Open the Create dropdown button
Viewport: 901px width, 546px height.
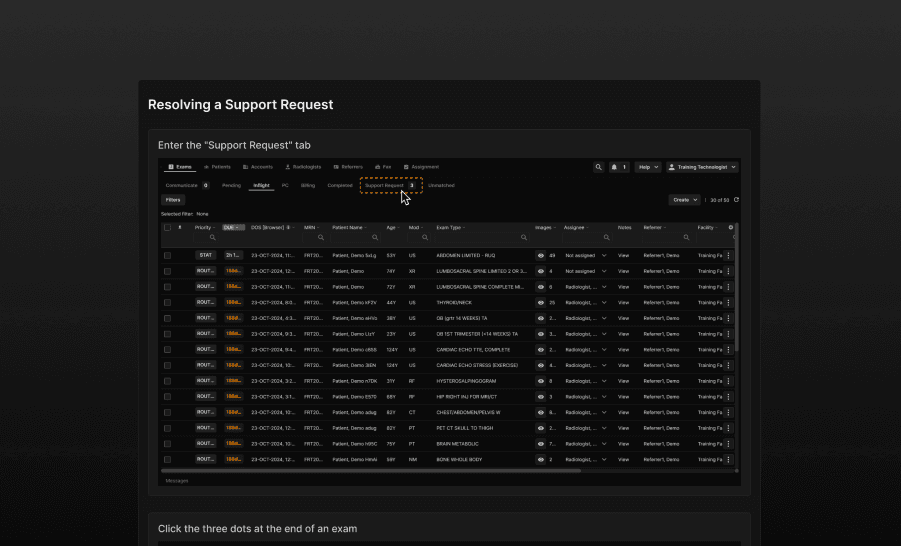tap(684, 200)
